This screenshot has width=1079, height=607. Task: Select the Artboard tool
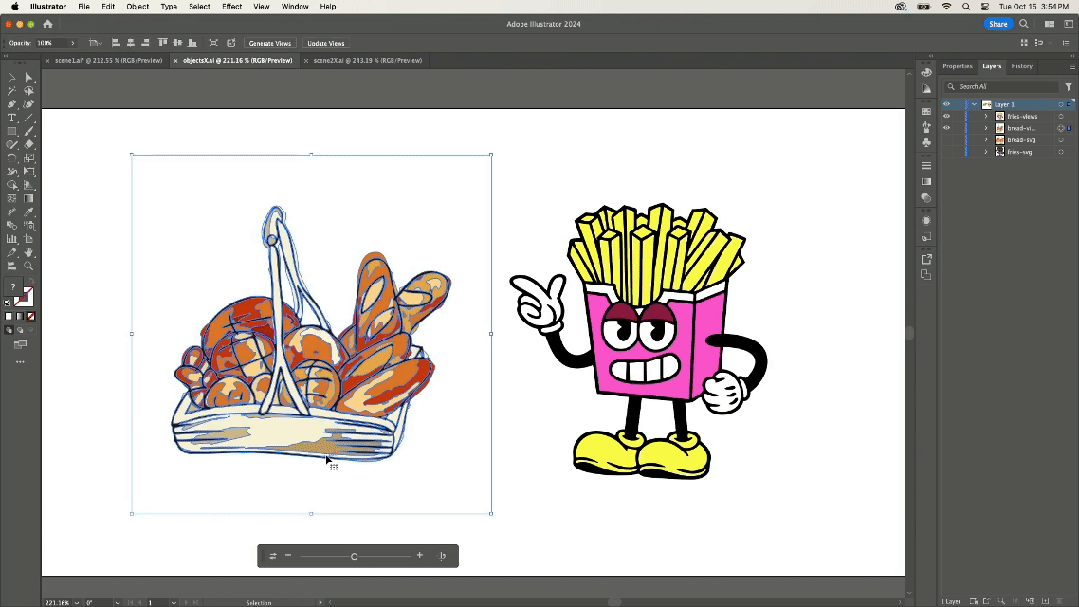[x=29, y=239]
